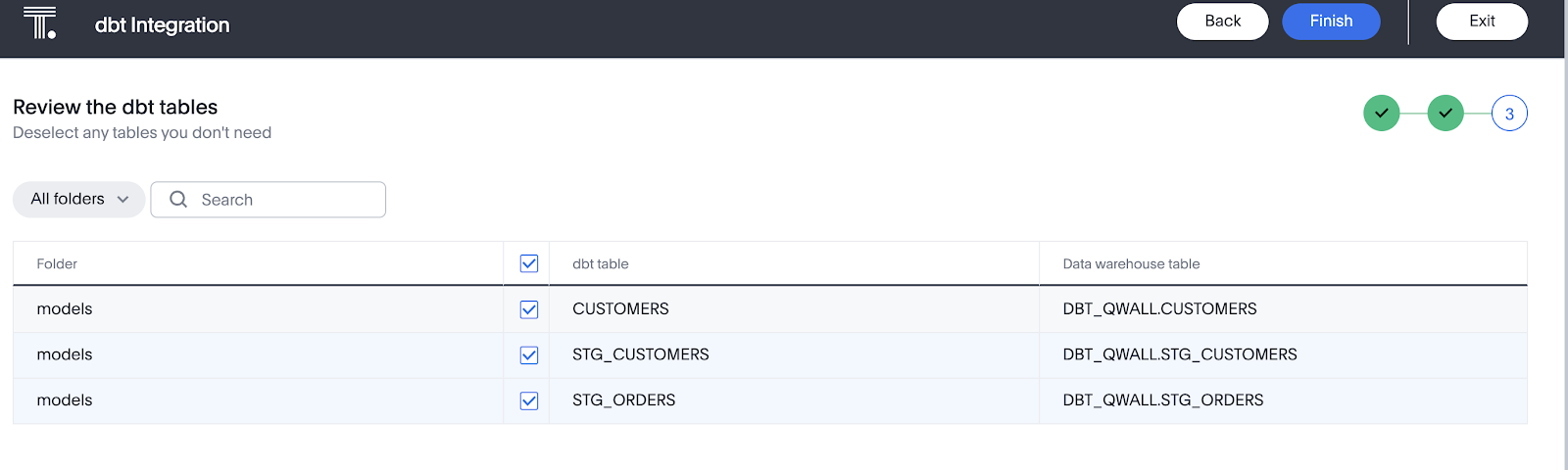Click second completed step checkmark circle
The width and height of the screenshot is (1568, 470).
click(1445, 114)
